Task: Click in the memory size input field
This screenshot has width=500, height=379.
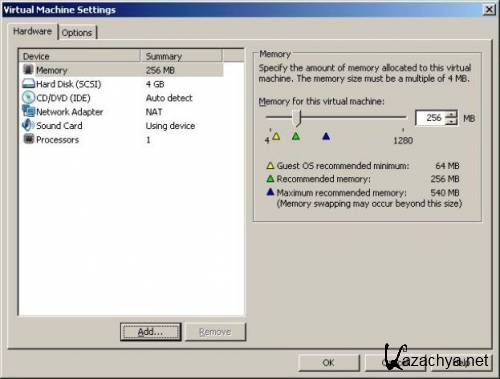Action: pos(431,118)
